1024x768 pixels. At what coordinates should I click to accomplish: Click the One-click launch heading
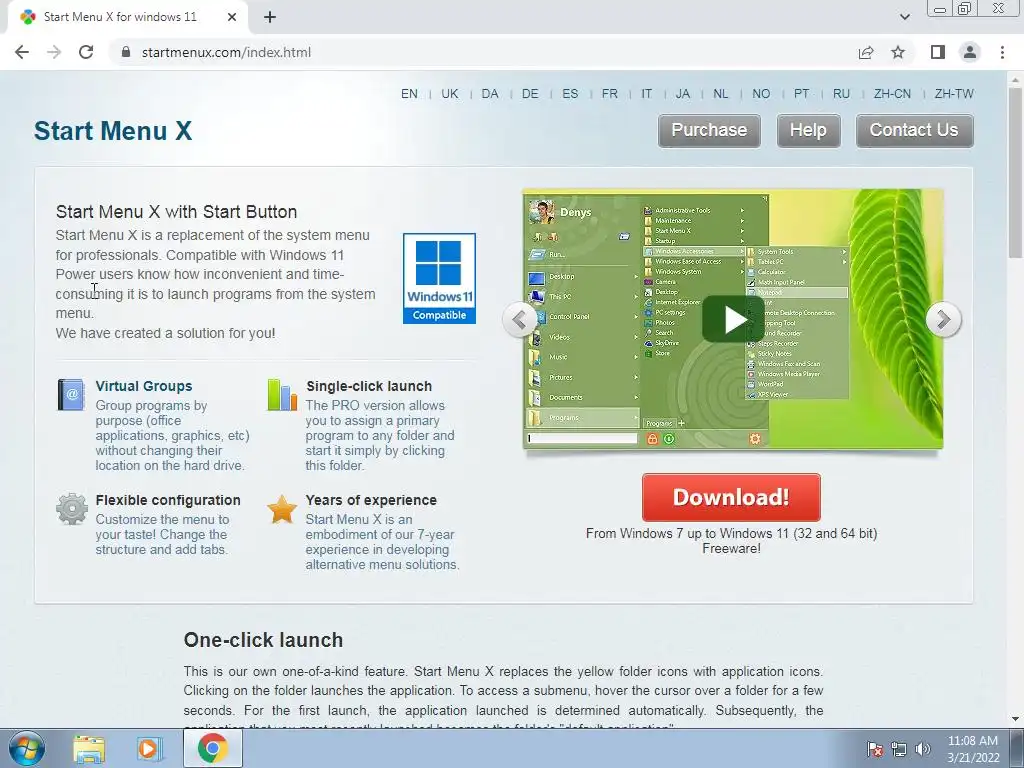263,640
